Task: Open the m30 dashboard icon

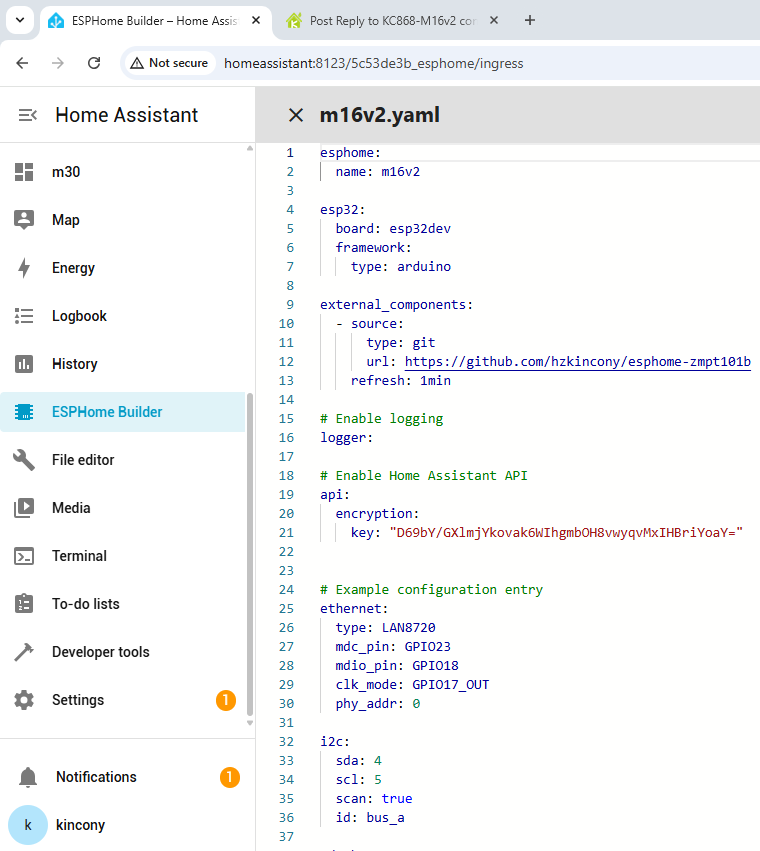Action: pos(25,172)
